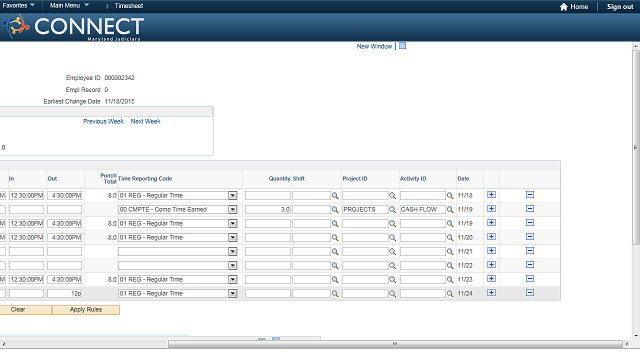
Task: Remove the 11/23 row using minus icon
Action: coord(530,279)
